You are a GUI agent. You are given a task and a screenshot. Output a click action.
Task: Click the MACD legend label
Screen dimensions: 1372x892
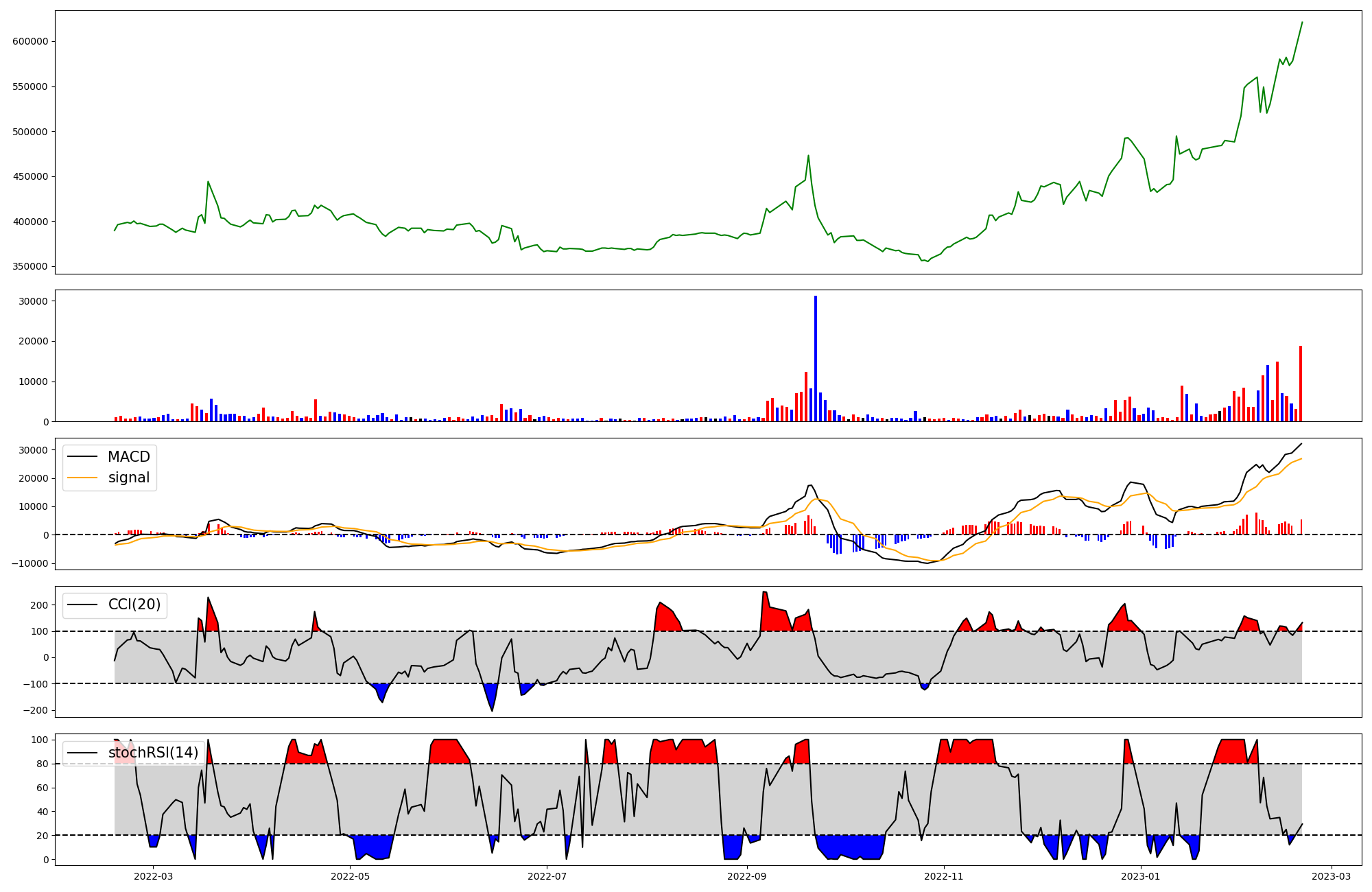pyautogui.click(x=128, y=457)
